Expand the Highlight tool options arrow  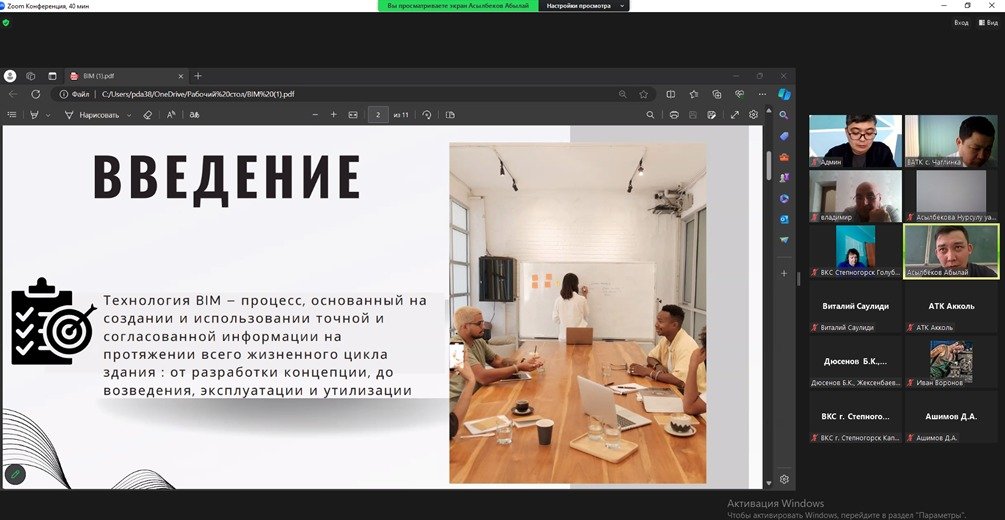click(x=48, y=115)
